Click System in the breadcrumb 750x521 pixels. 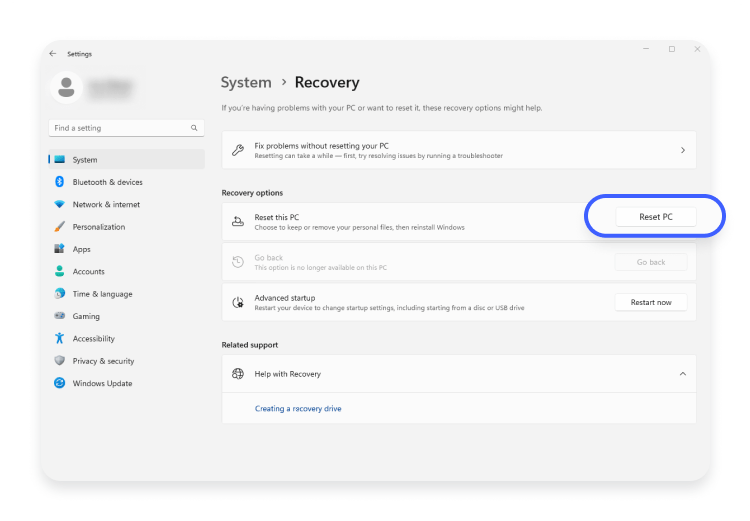click(246, 82)
